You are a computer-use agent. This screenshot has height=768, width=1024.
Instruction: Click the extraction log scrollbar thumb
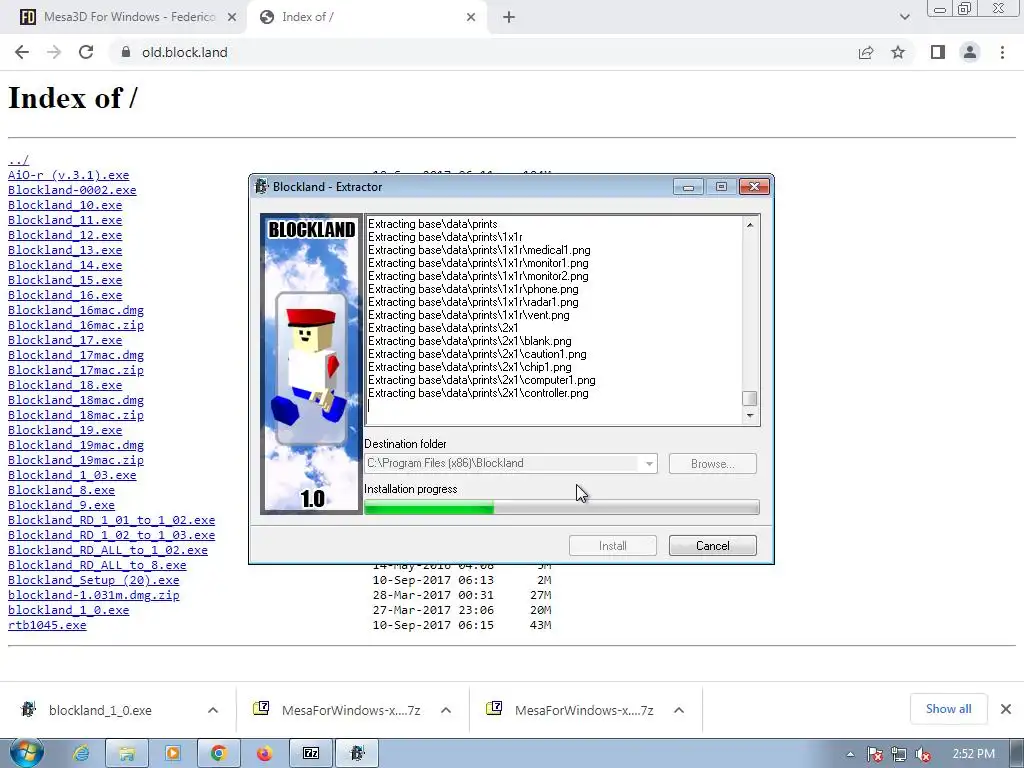pyautogui.click(x=750, y=398)
